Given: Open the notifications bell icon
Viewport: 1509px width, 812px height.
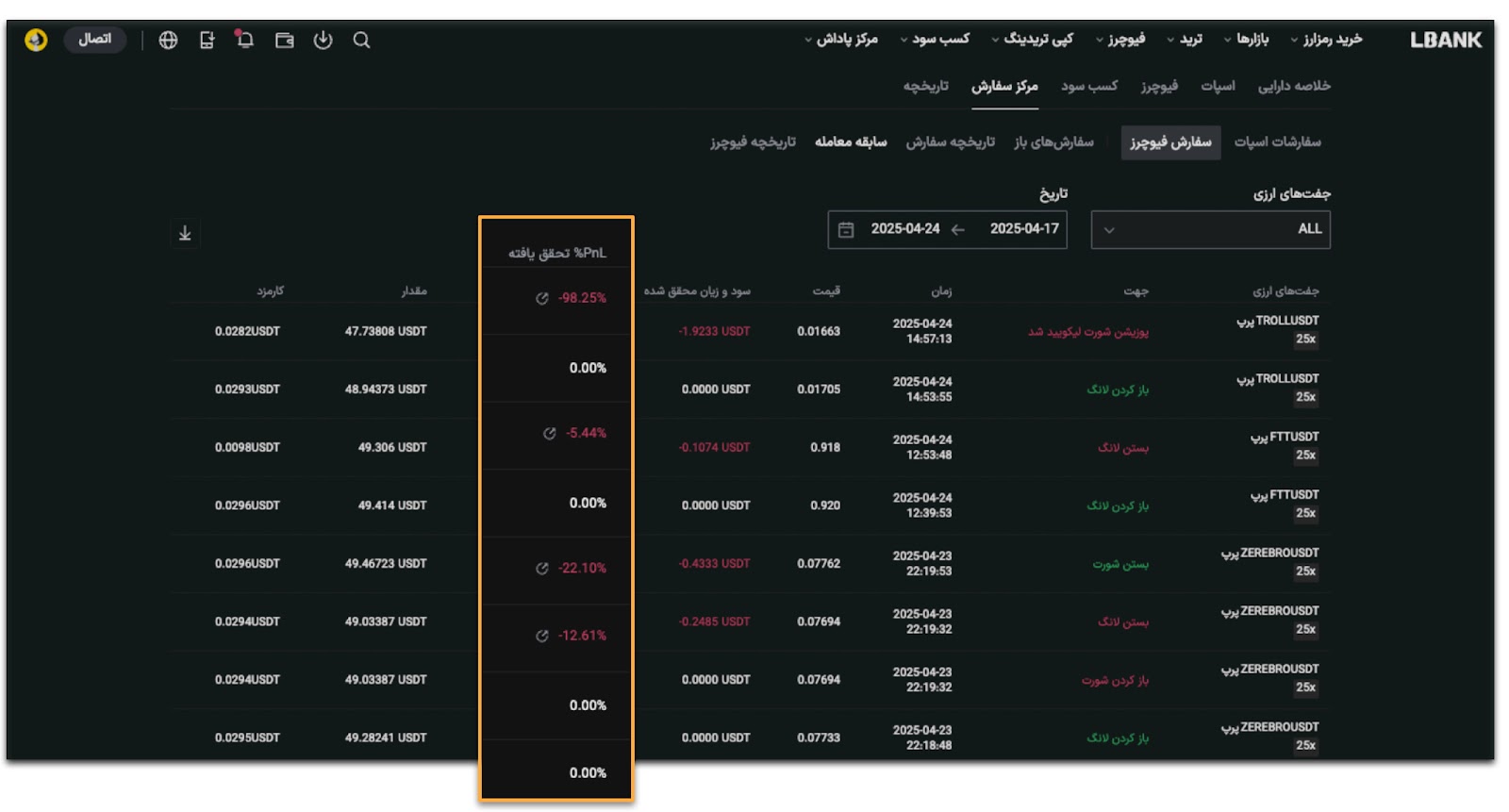Looking at the screenshot, I should coord(245,40).
